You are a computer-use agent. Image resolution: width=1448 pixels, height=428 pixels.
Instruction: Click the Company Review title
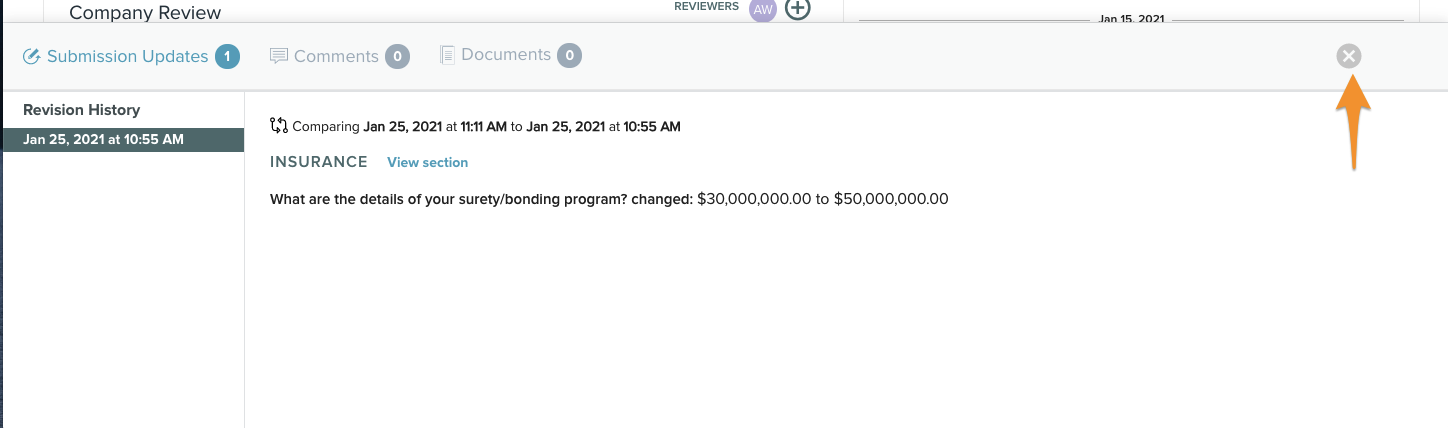(145, 13)
